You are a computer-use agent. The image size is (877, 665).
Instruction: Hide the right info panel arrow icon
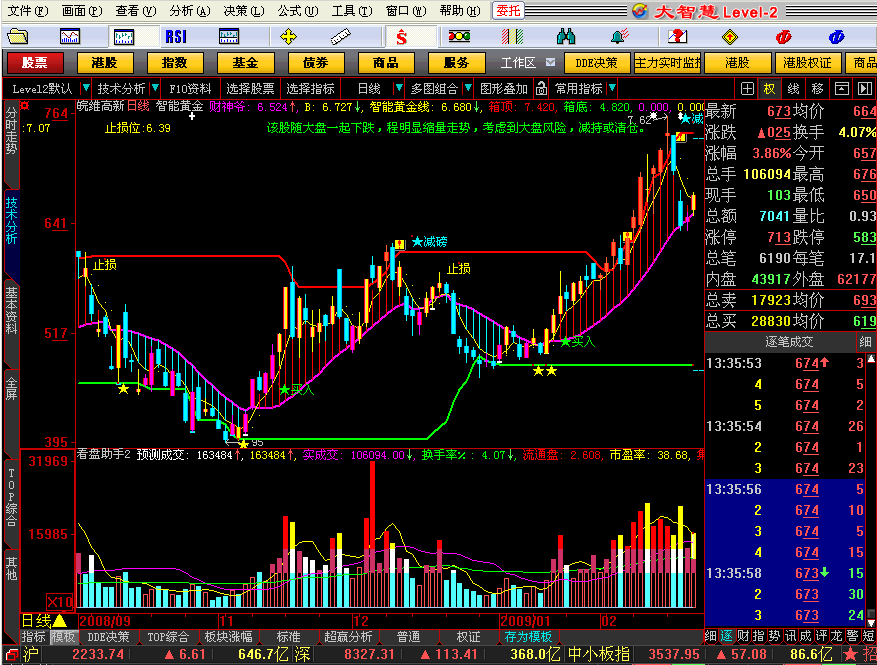[865, 88]
